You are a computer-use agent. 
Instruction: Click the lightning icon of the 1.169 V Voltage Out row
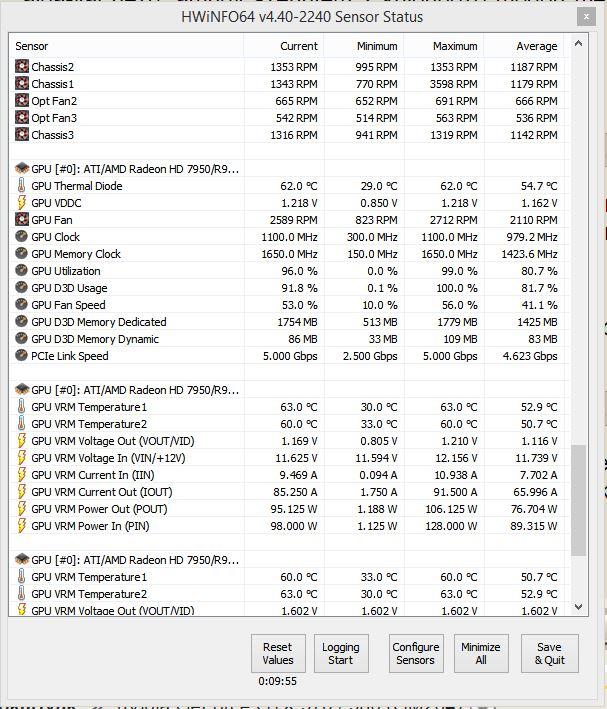(x=21, y=441)
